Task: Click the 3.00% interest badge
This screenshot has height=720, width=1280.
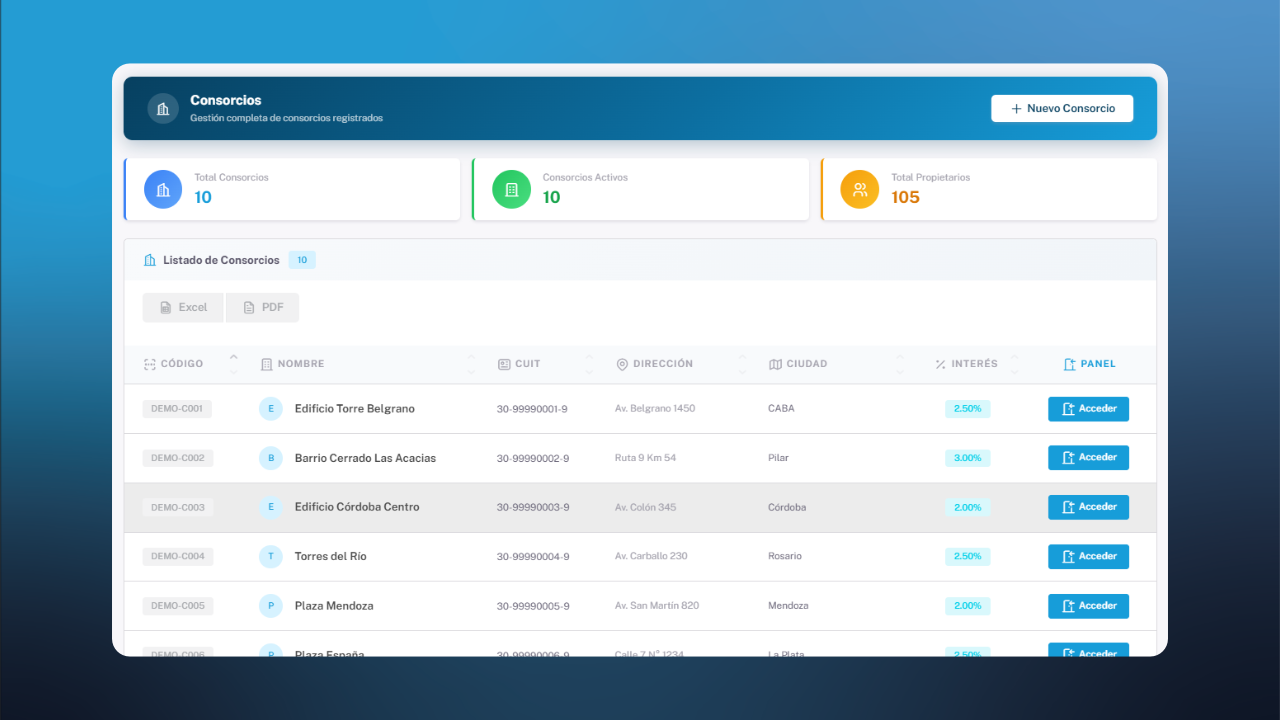Action: click(968, 458)
